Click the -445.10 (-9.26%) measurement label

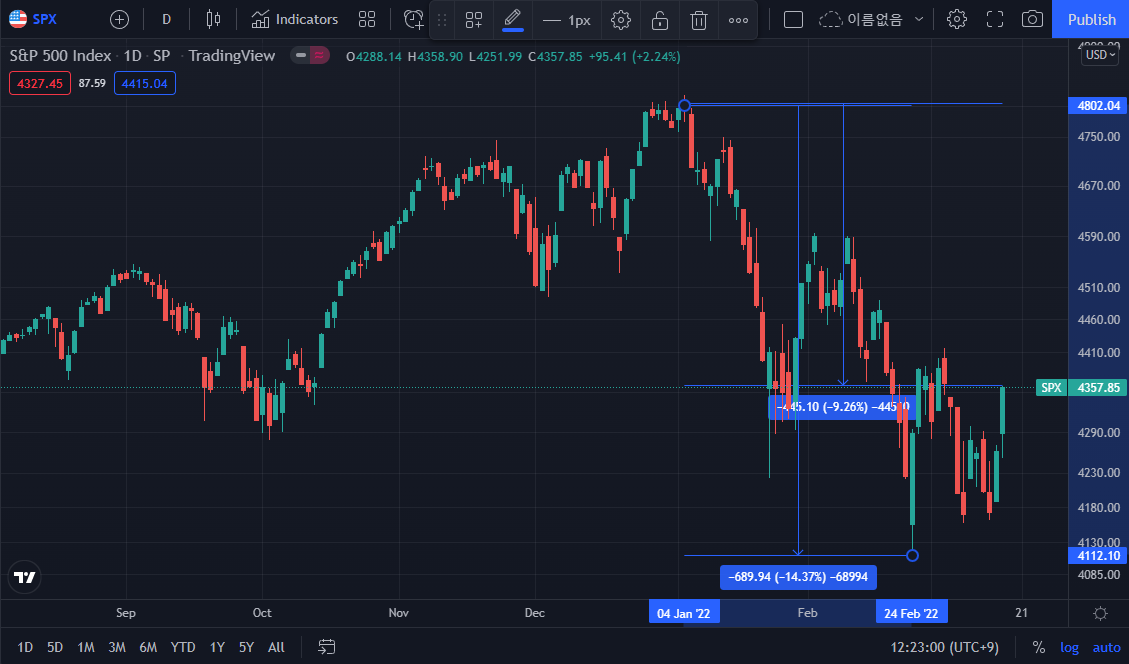click(842, 407)
